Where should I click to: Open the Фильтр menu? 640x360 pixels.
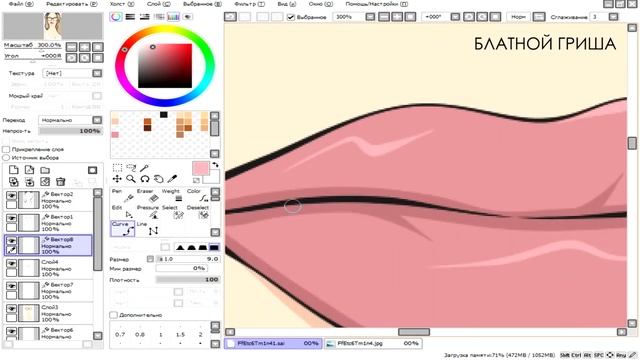249,4
